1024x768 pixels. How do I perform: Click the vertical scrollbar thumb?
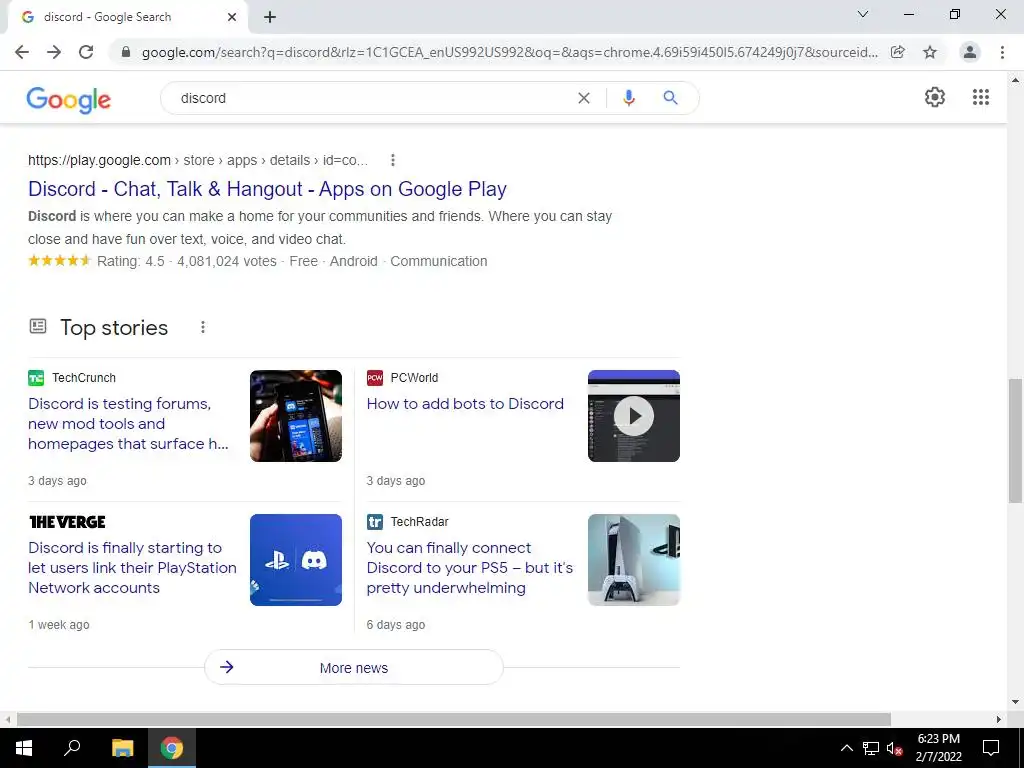pyautogui.click(x=1015, y=440)
